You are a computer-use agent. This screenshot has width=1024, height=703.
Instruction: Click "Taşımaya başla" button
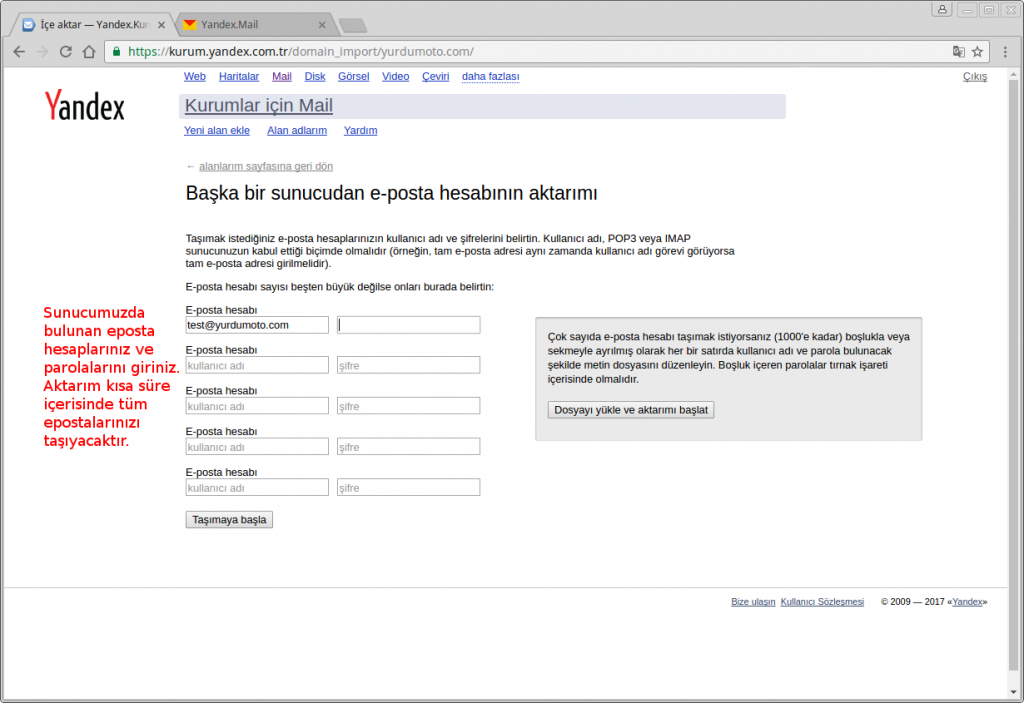(x=229, y=520)
